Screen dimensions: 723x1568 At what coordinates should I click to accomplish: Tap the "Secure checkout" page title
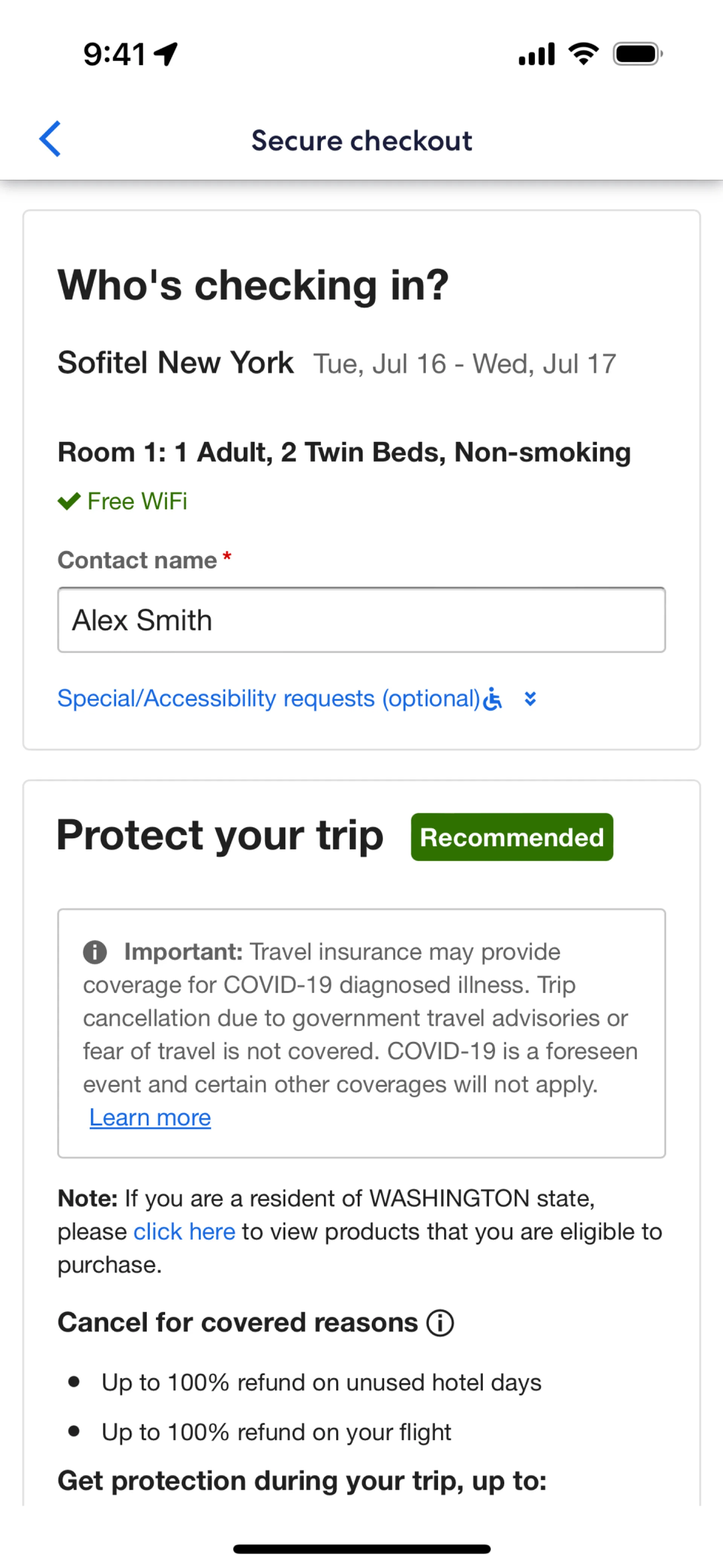click(x=361, y=141)
